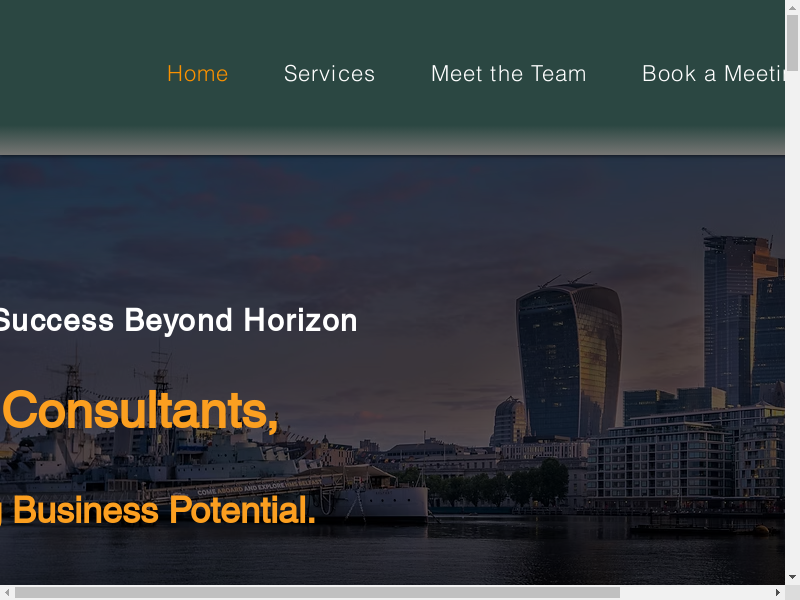Open the Meet the Team page
800x600 pixels.
click(509, 74)
